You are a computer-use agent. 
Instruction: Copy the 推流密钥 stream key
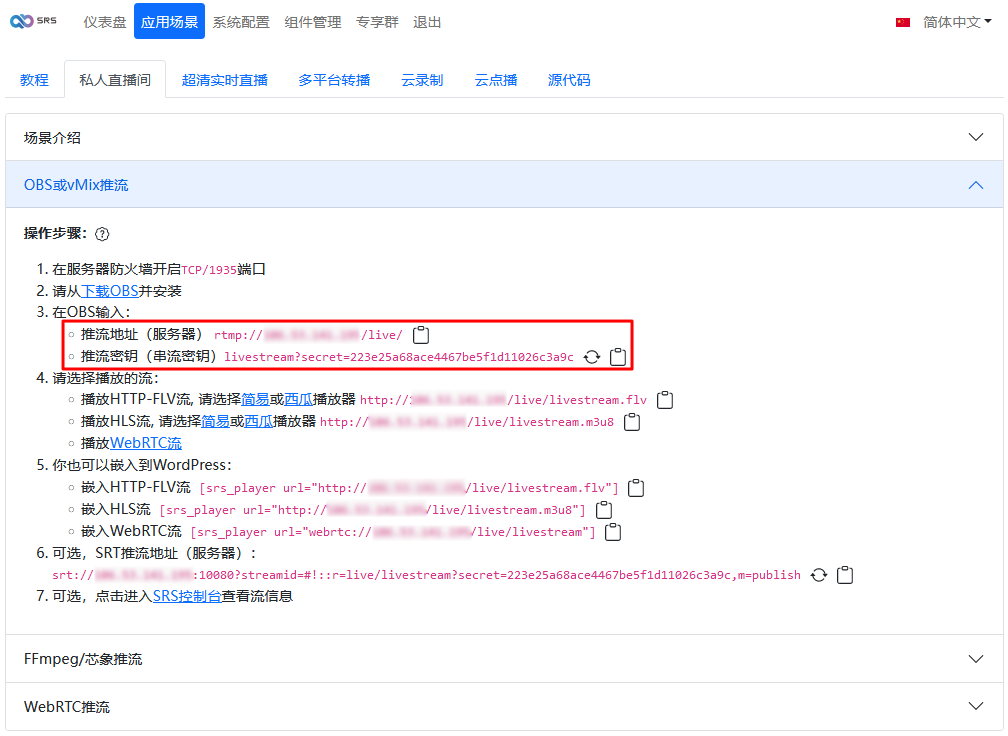(x=618, y=357)
